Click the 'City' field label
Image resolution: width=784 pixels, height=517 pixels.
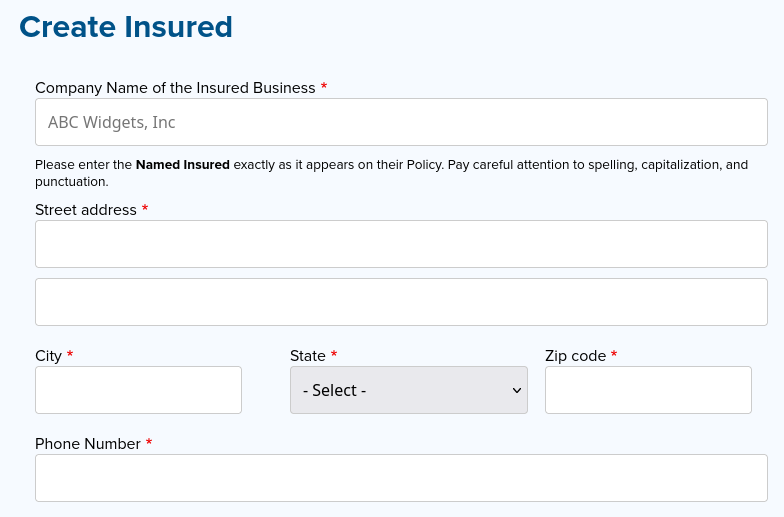(48, 356)
